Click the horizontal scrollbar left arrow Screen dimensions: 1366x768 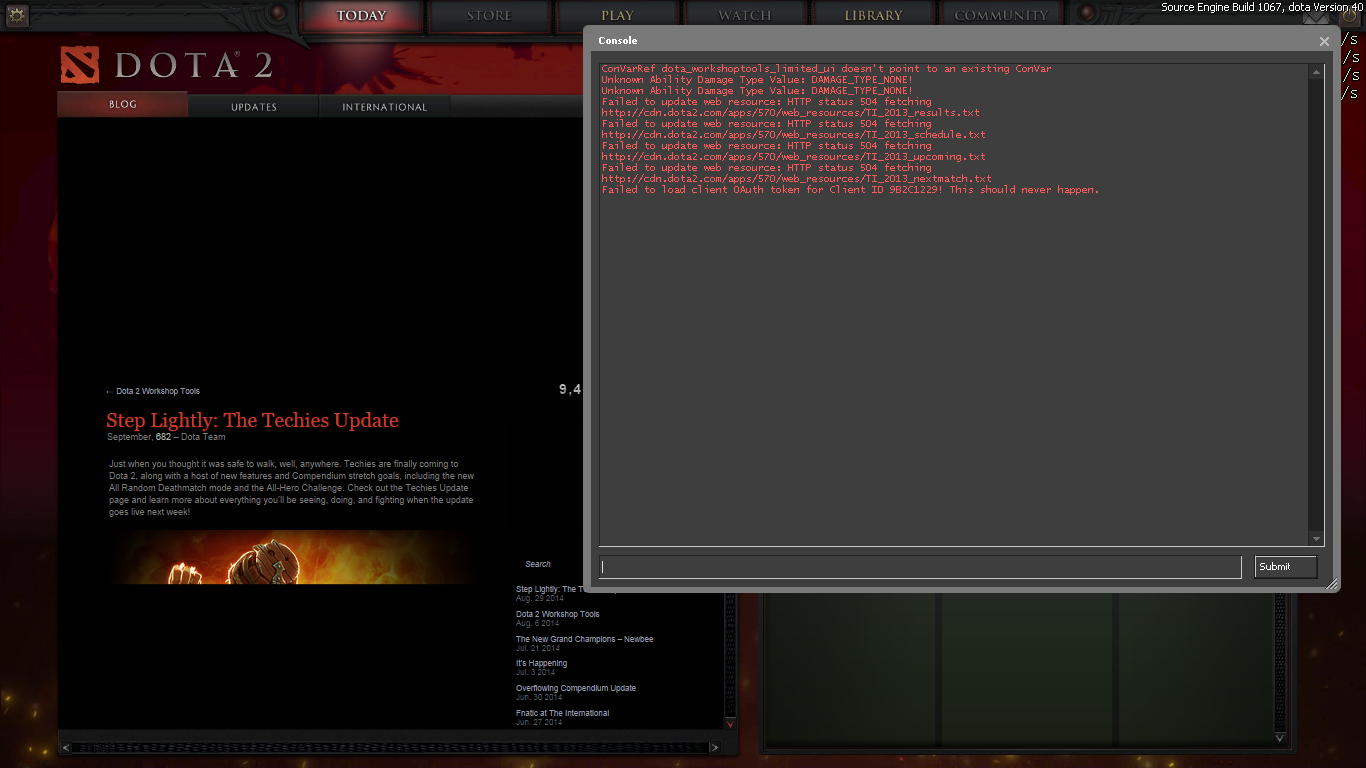(66, 747)
